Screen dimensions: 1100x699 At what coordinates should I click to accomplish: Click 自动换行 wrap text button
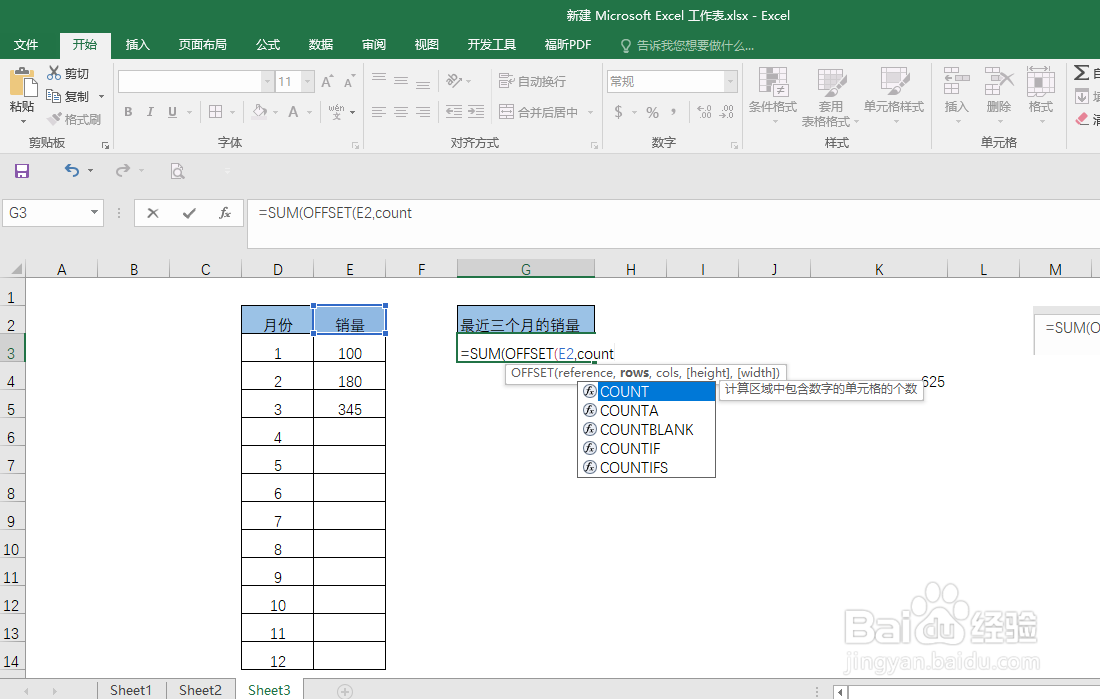[x=532, y=81]
